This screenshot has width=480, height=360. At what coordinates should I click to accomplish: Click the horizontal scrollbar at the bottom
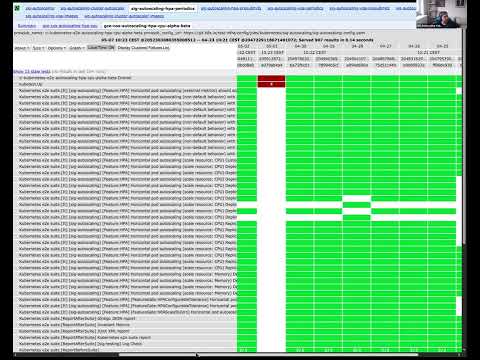coord(268,355)
